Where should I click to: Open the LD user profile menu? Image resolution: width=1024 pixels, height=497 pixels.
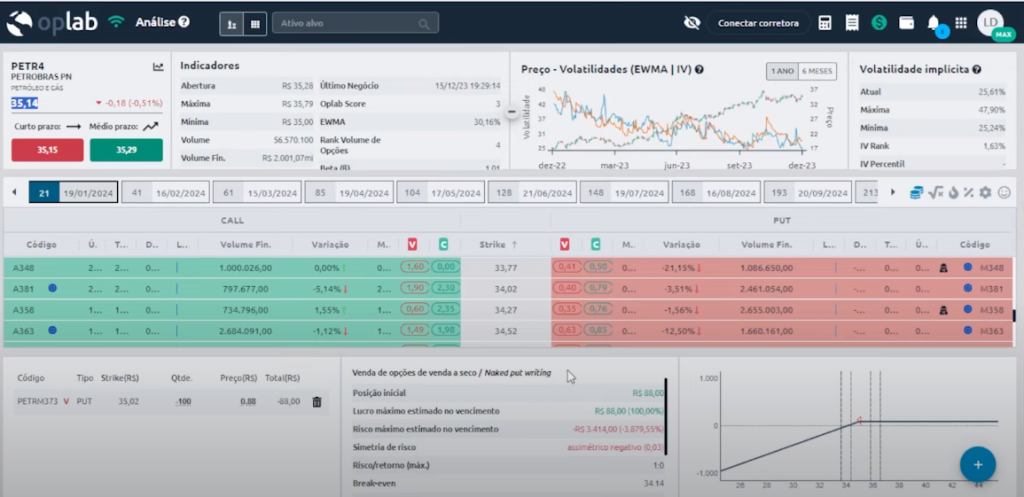point(991,23)
